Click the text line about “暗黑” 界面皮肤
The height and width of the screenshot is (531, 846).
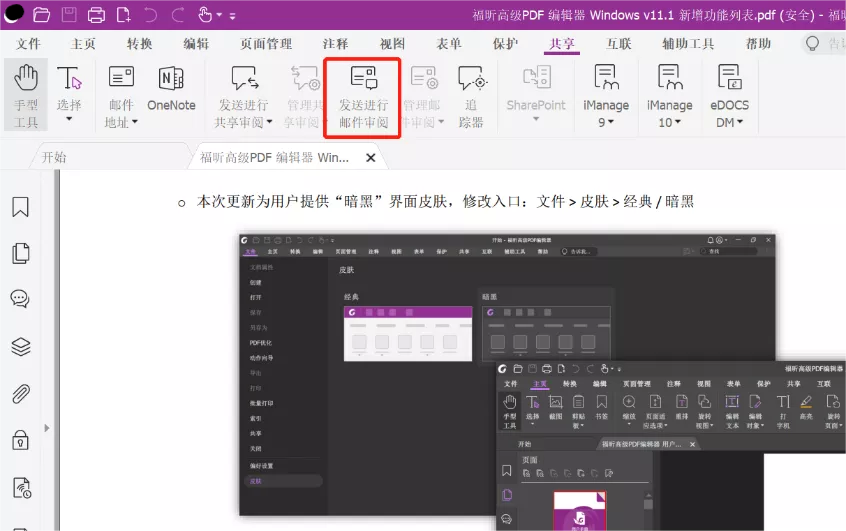coord(445,202)
